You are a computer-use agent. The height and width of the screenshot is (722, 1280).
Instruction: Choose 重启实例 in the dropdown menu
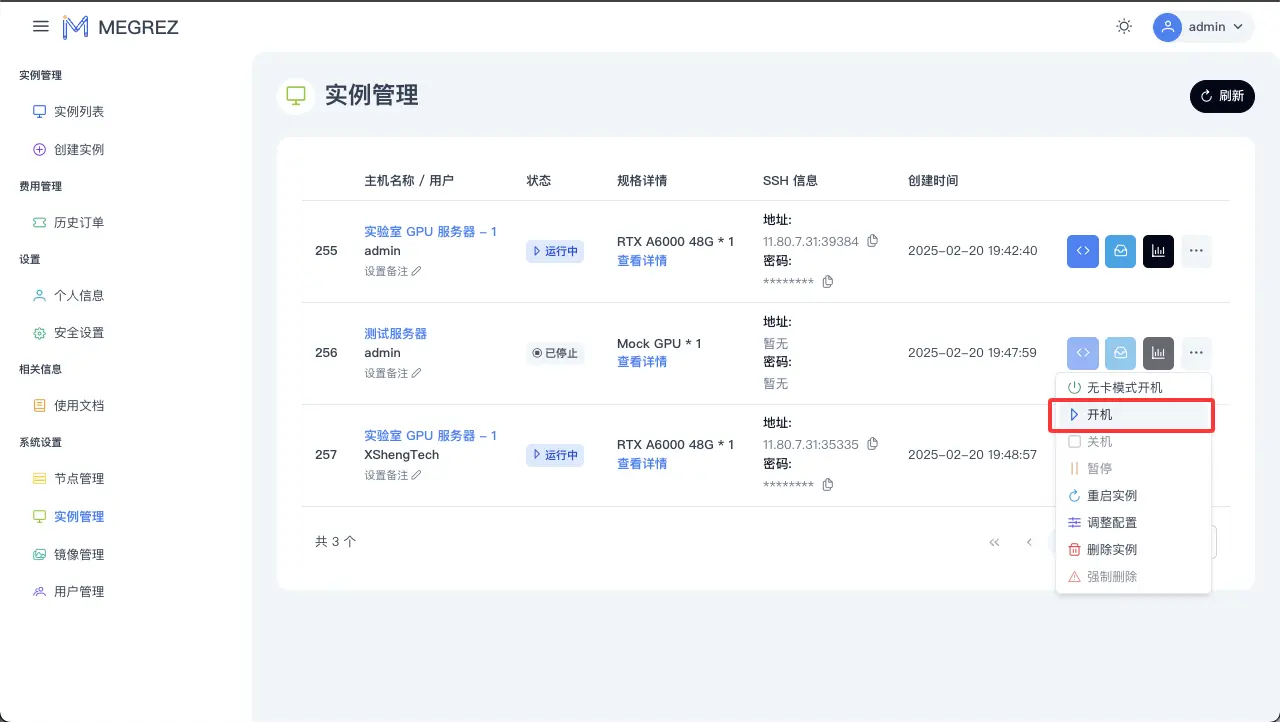(x=1111, y=496)
